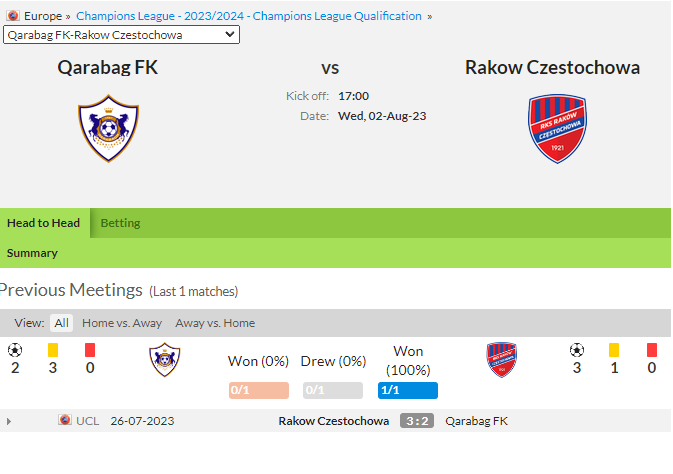
Task: Click the Europe flag icon in breadcrumb
Action: coord(13,16)
